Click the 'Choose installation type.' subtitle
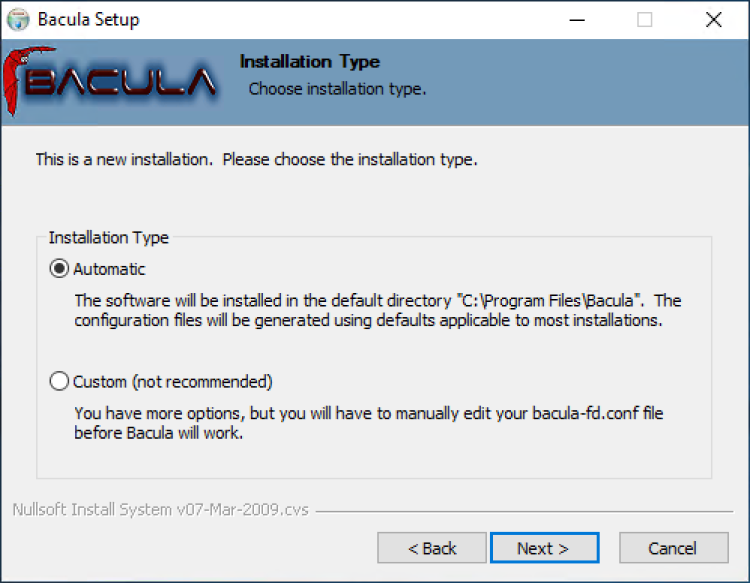Viewport: 750px width, 583px height. click(x=337, y=89)
